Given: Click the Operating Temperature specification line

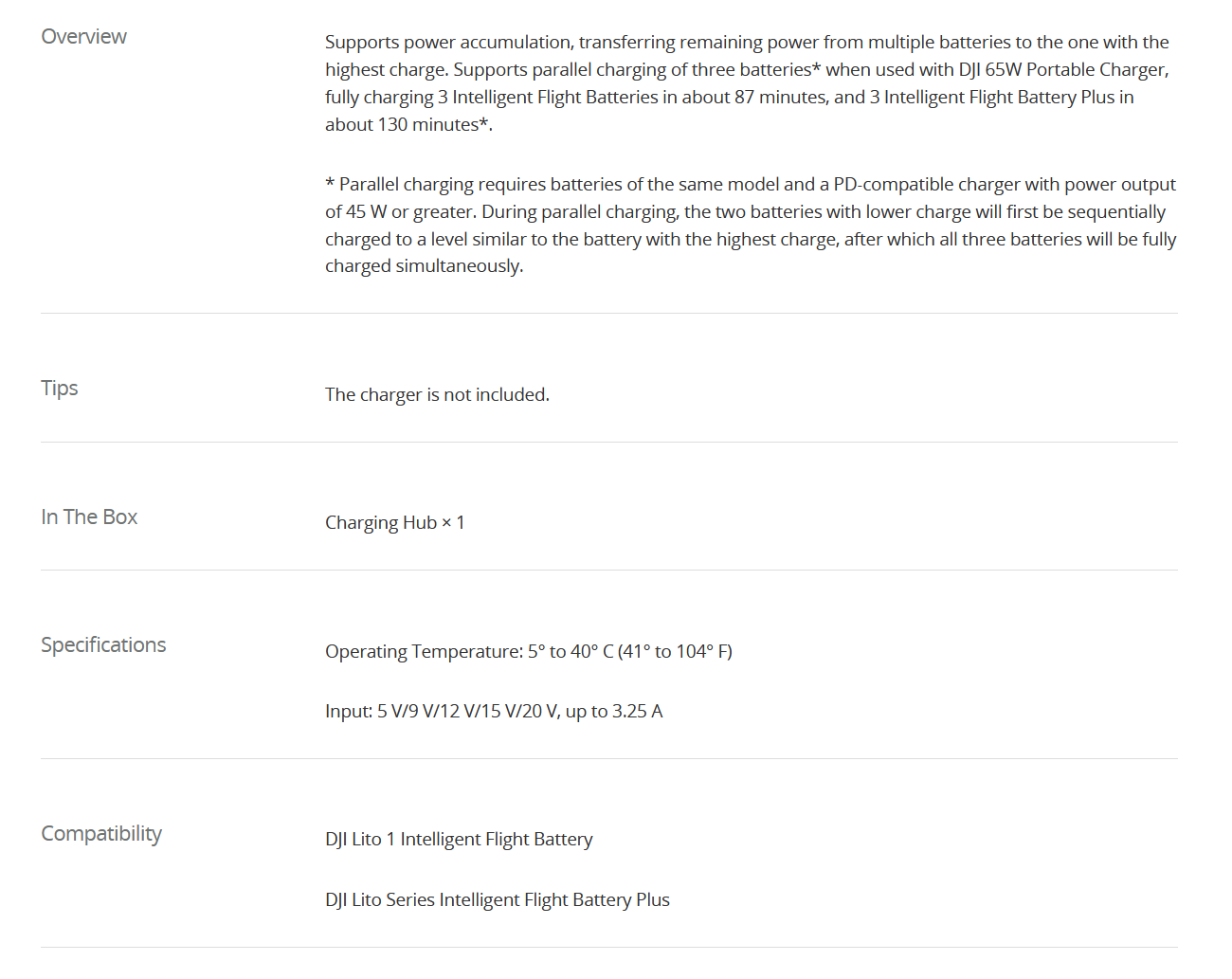Looking at the screenshot, I should 528,651.
